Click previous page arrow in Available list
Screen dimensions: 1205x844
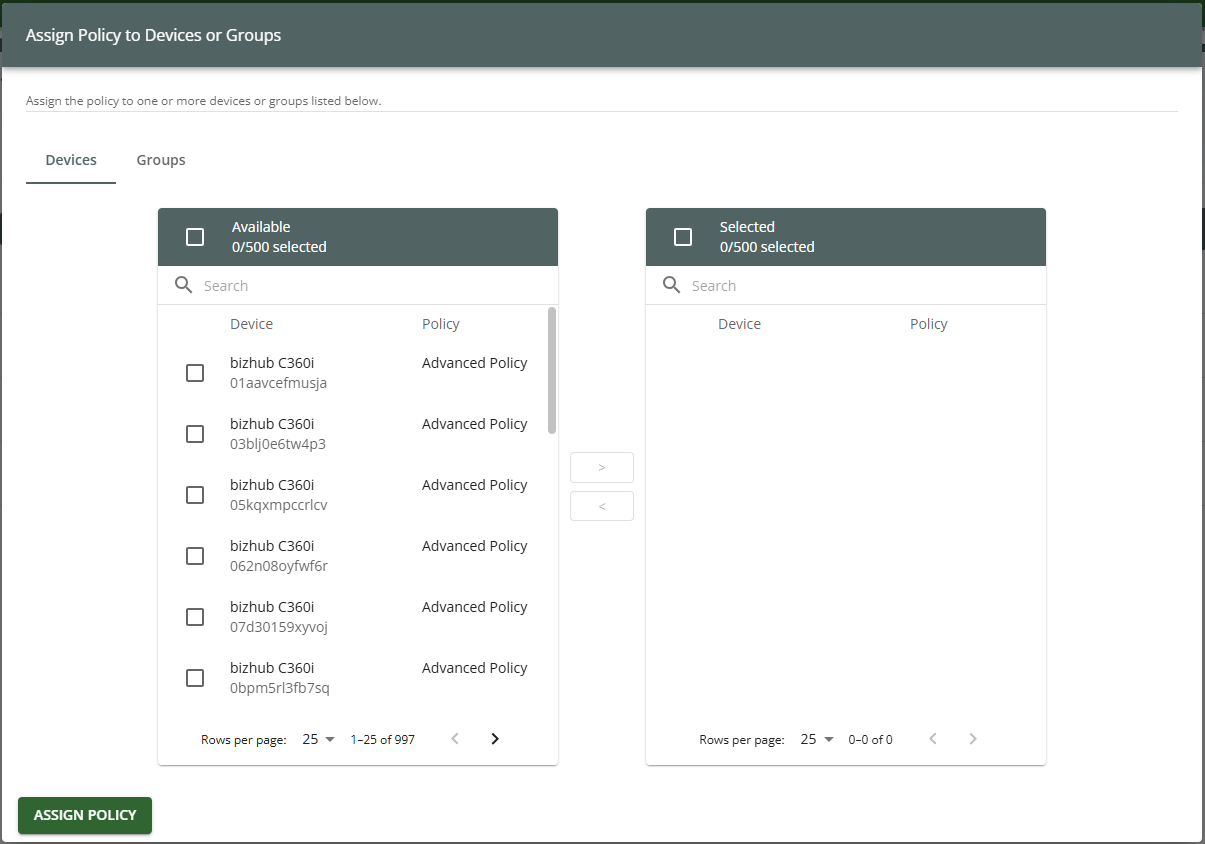click(455, 739)
